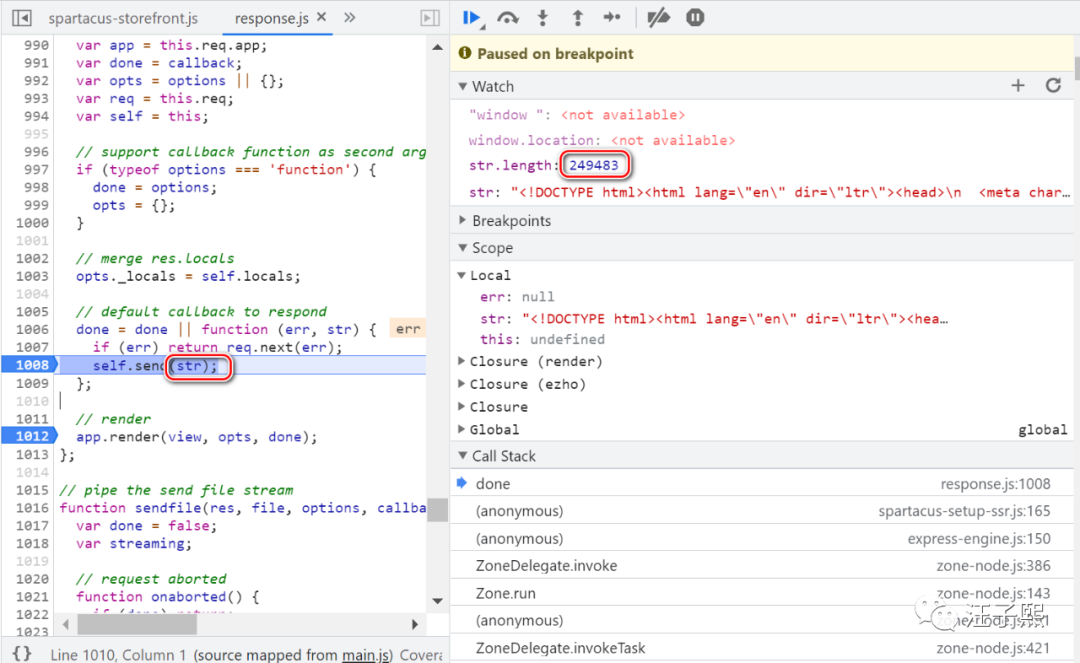Select ZoneDelegate.invoke call stack frame
Screen dimensions: 1080x663
(762, 566)
